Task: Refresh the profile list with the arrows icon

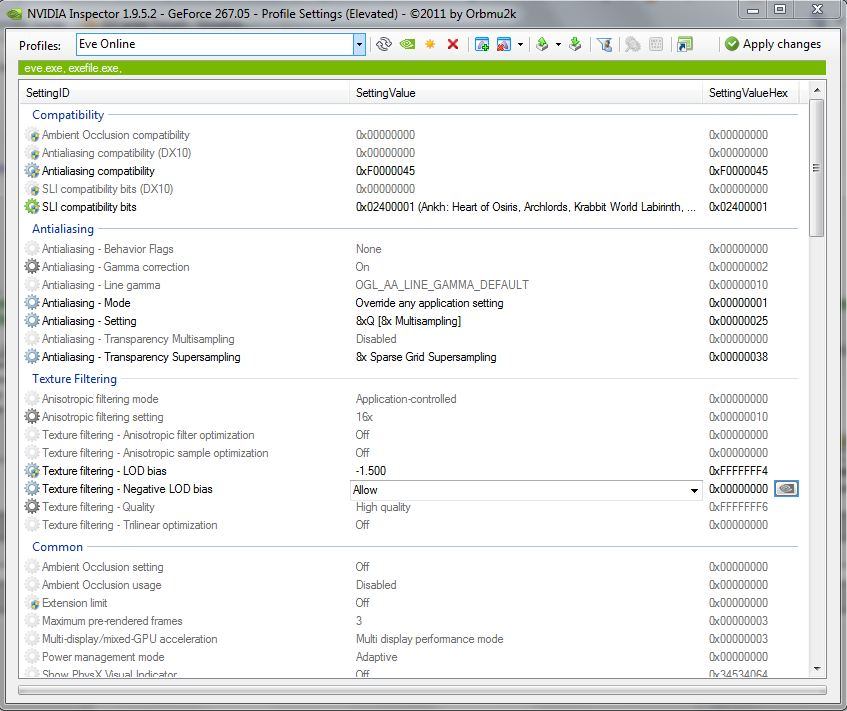Action: [x=384, y=44]
